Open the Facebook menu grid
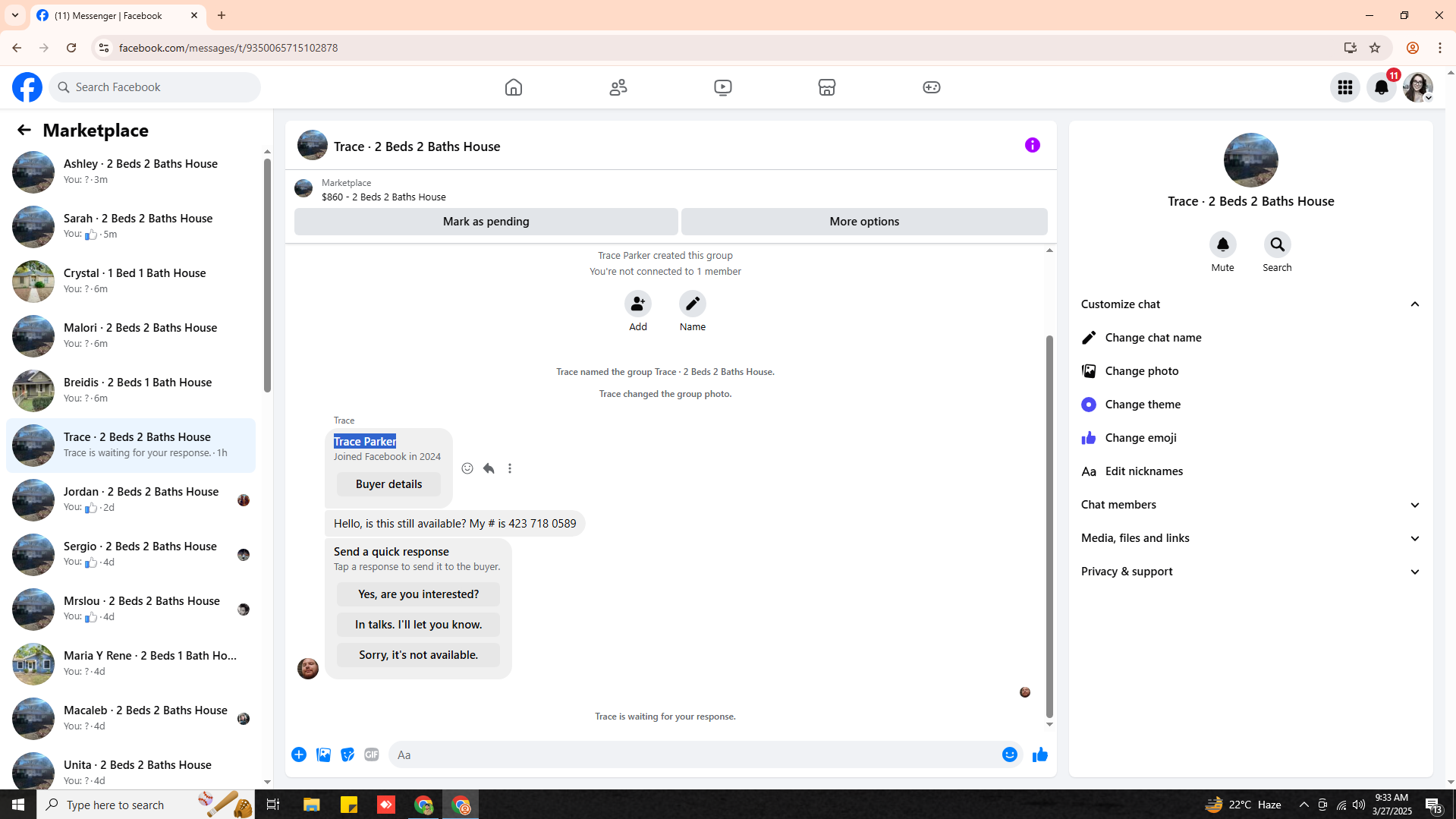Screen dimensions: 1456x819 click(x=1345, y=87)
